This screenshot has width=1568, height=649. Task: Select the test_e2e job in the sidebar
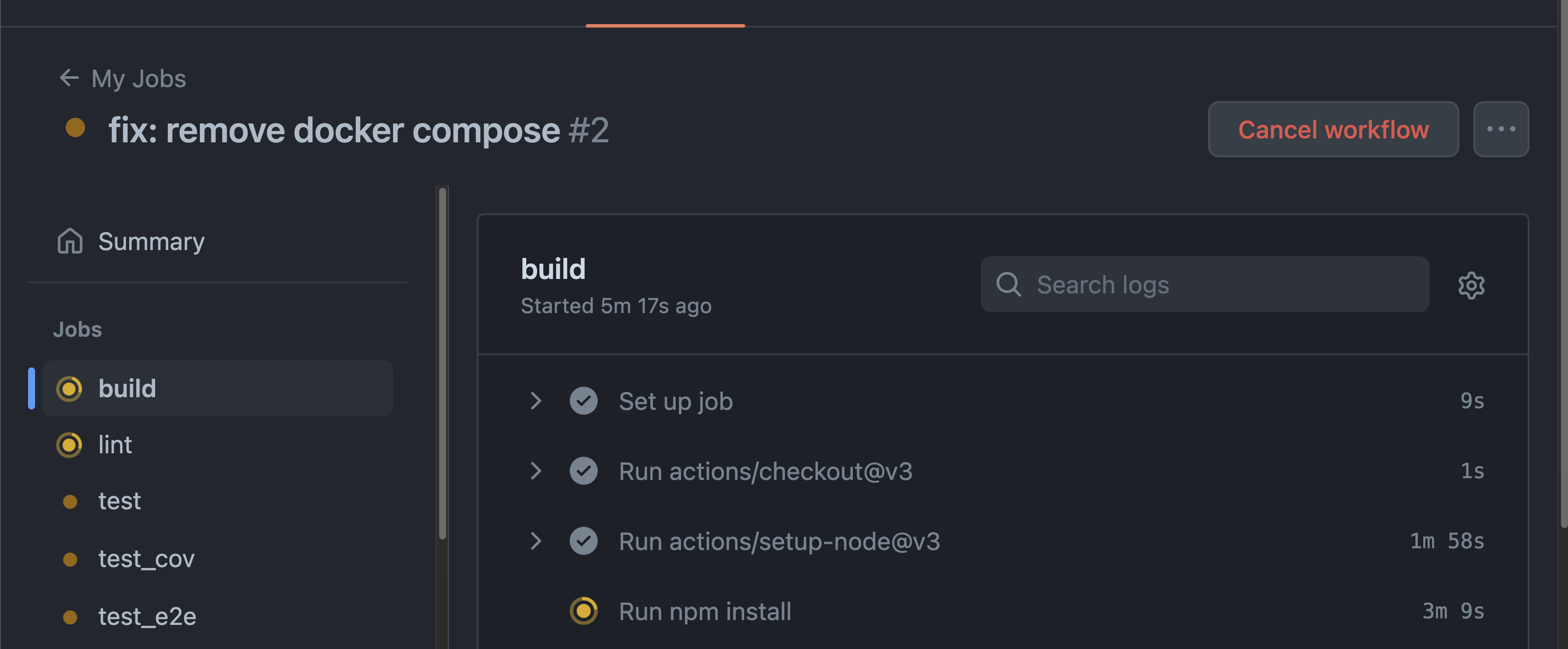click(147, 616)
